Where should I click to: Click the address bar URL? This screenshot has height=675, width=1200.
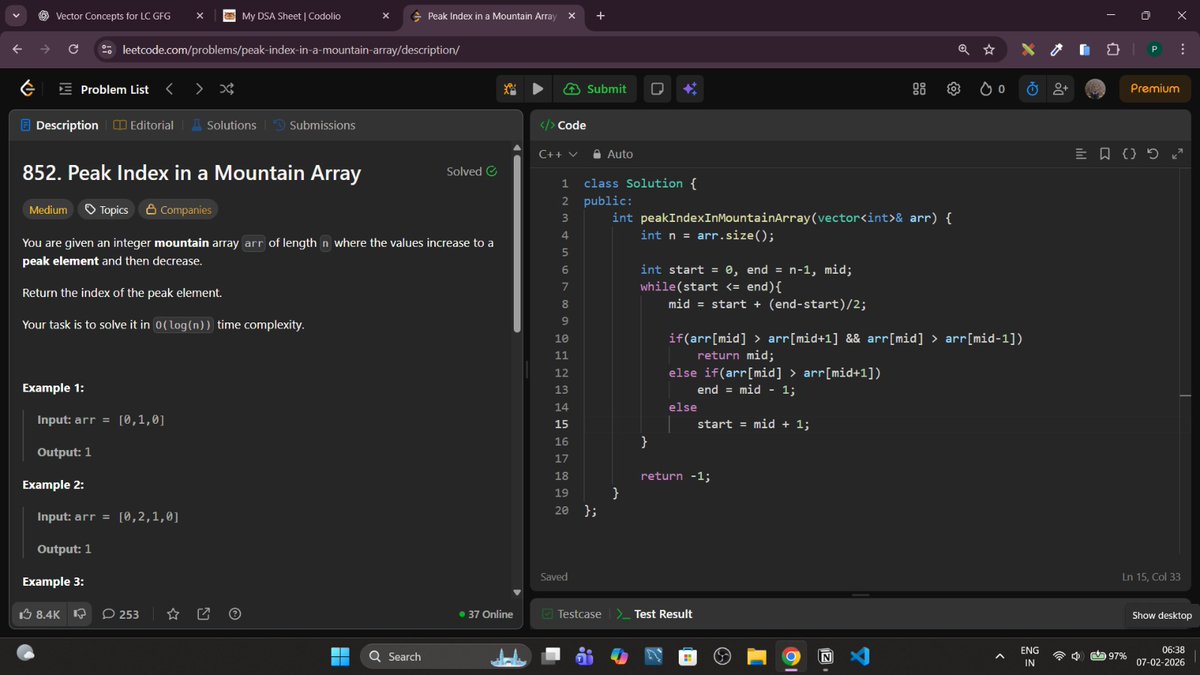(291, 50)
